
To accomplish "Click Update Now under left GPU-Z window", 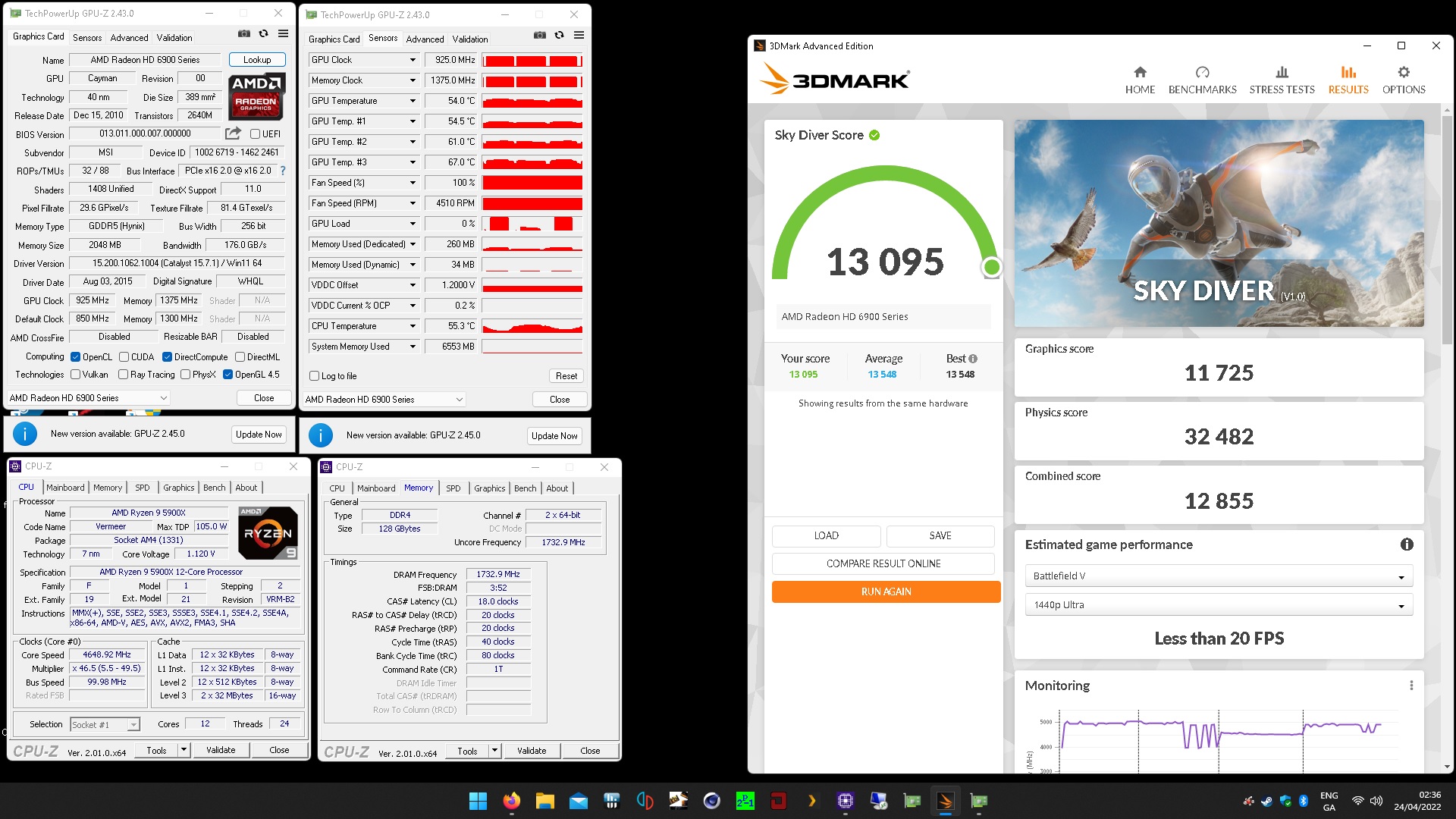I will point(259,435).
